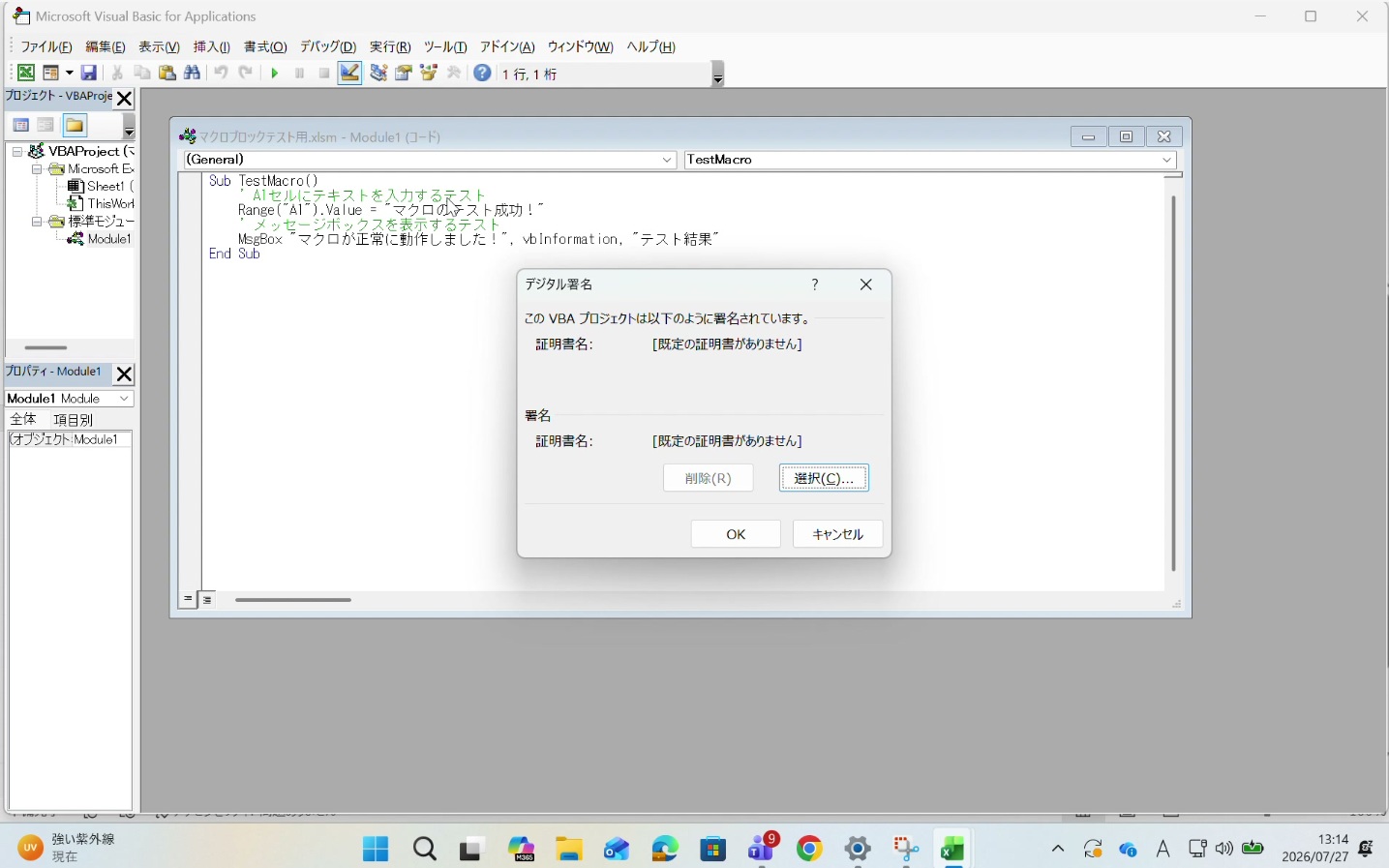Switch to the 全体 tab in Properties

click(23, 419)
